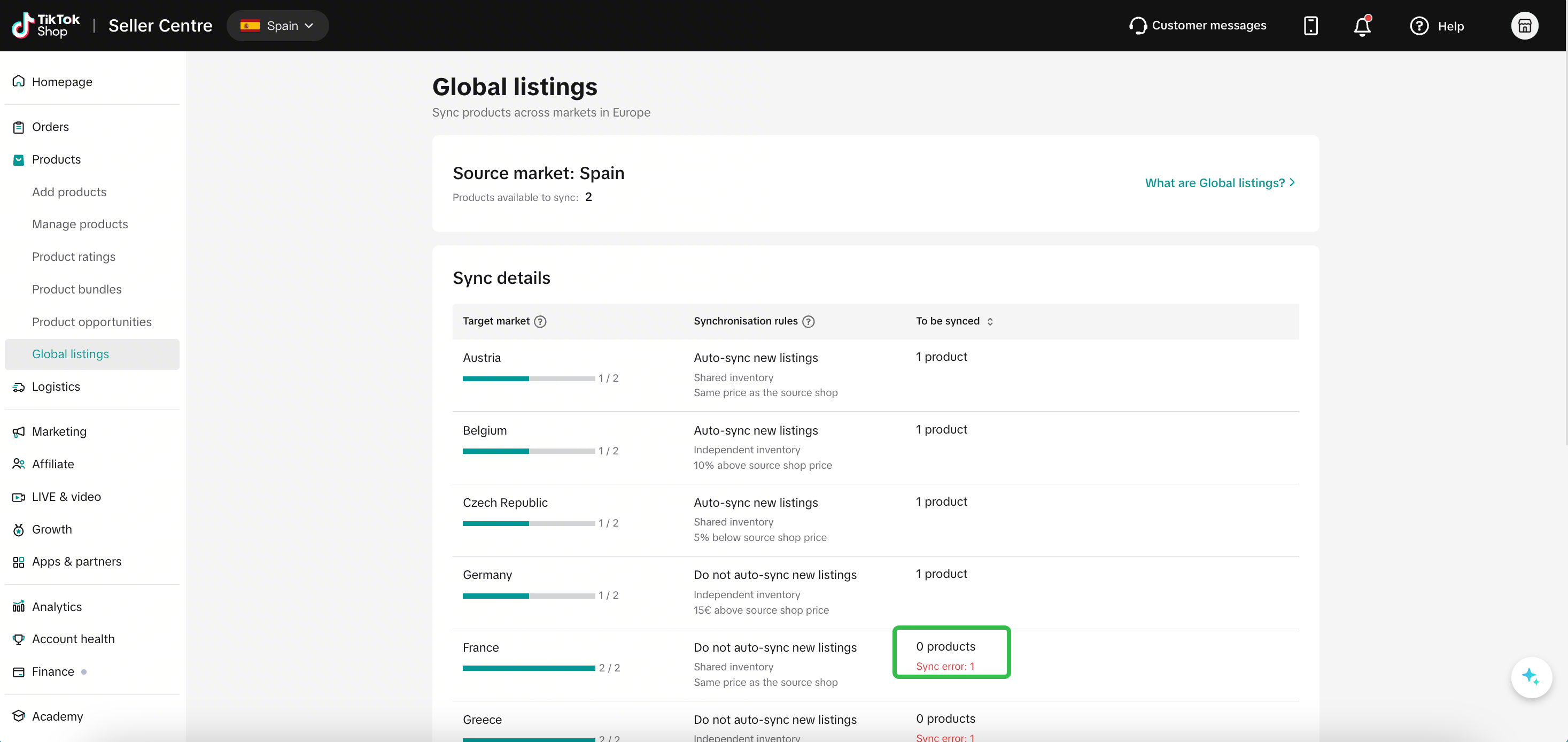The image size is (1568, 742).
Task: Open the Analytics section
Action: (x=92, y=607)
